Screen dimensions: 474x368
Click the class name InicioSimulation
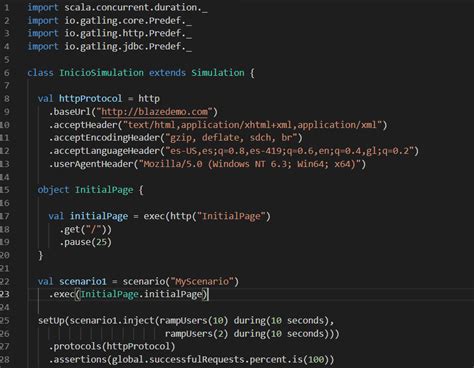point(102,73)
